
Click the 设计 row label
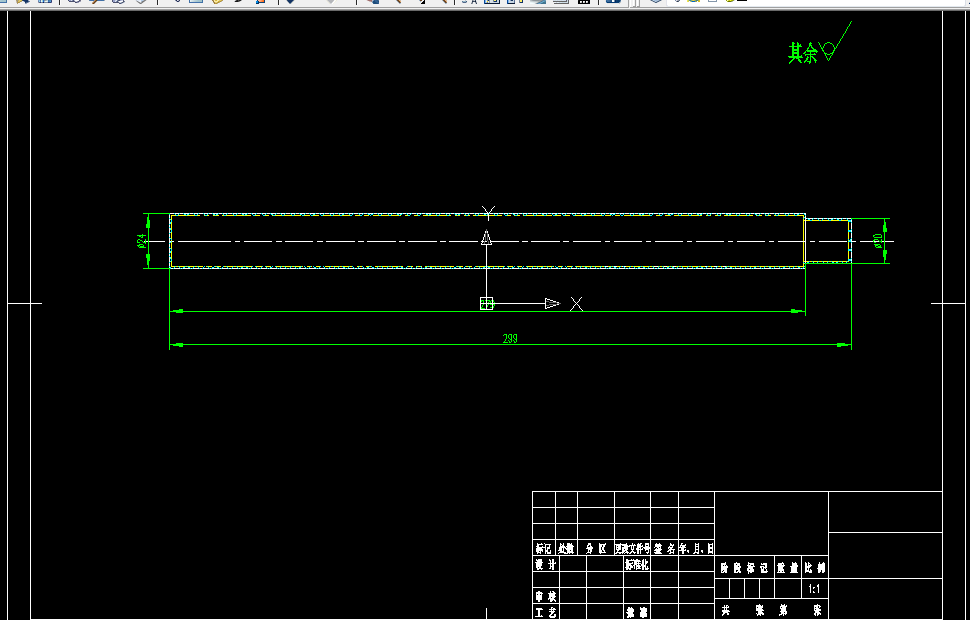pyautogui.click(x=545, y=564)
